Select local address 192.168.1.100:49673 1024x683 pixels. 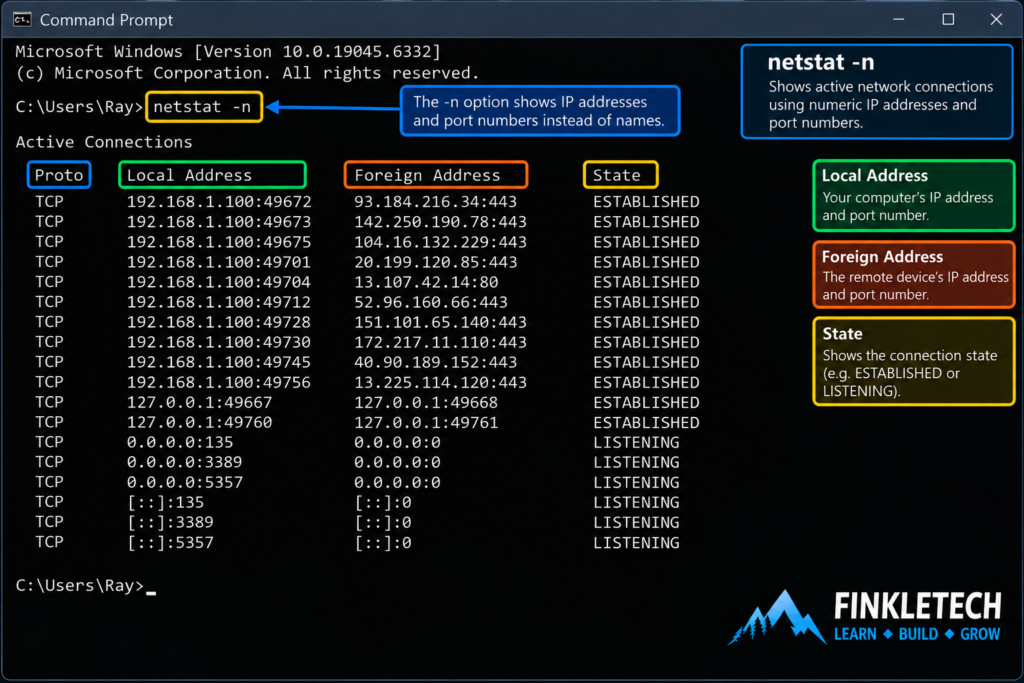pos(219,222)
